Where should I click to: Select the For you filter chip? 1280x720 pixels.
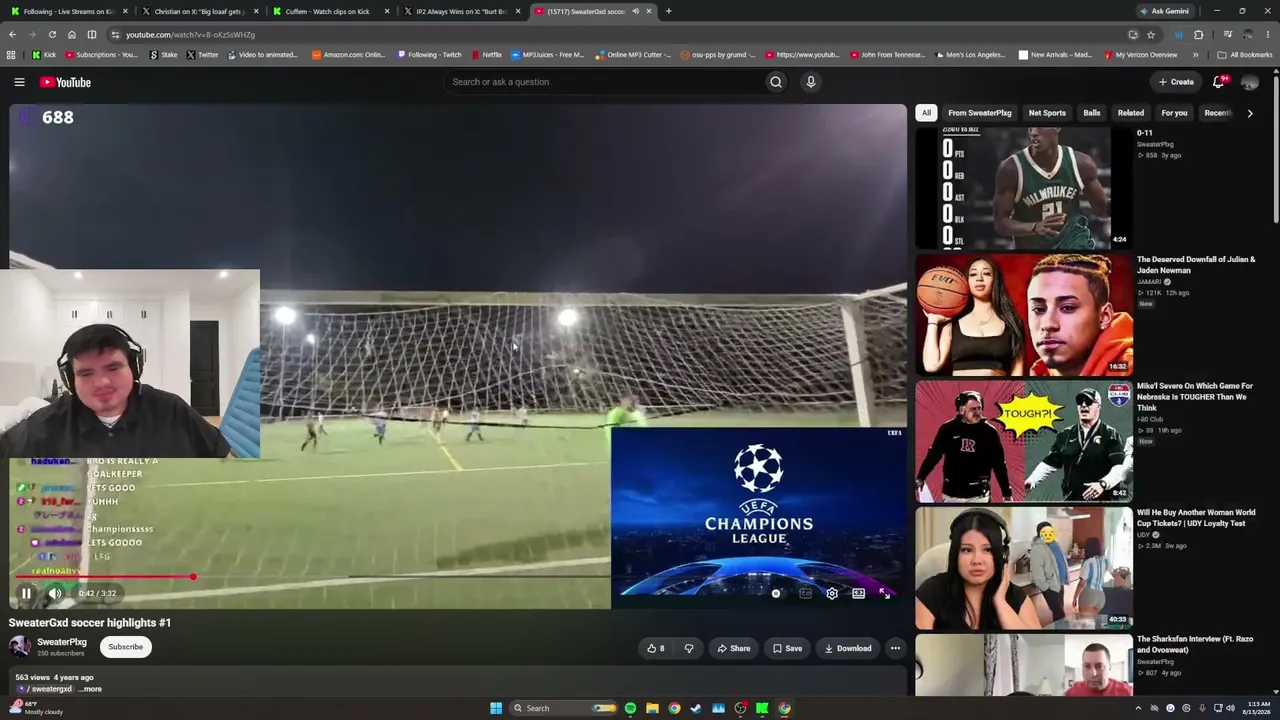click(1174, 113)
